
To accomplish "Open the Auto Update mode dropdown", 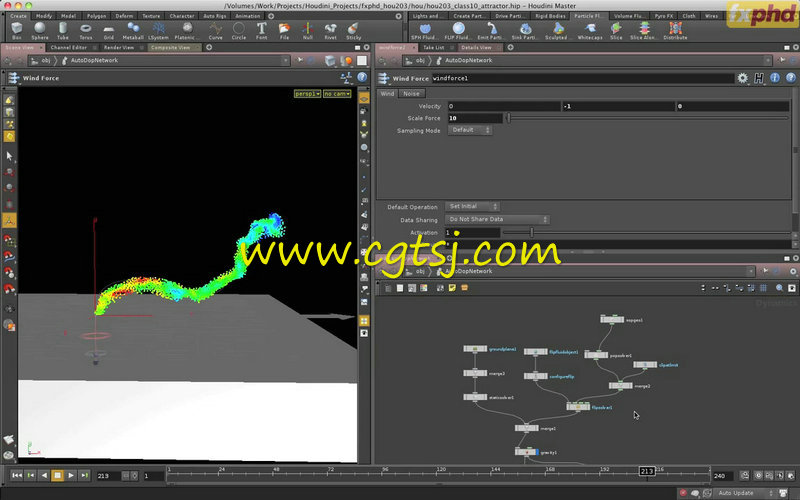I will pyautogui.click(x=742, y=493).
